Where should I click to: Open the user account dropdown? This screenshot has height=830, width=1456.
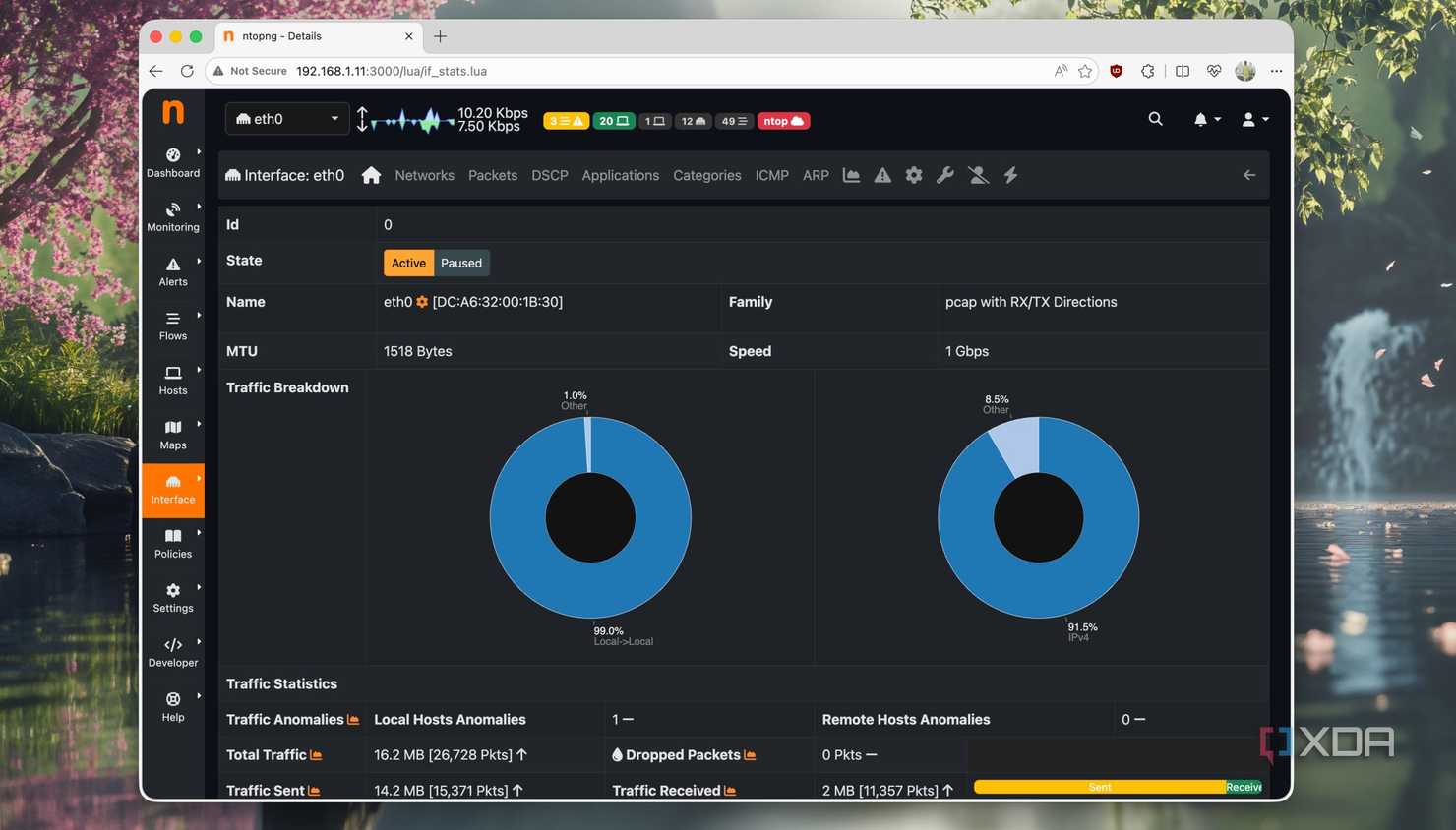1255,119
